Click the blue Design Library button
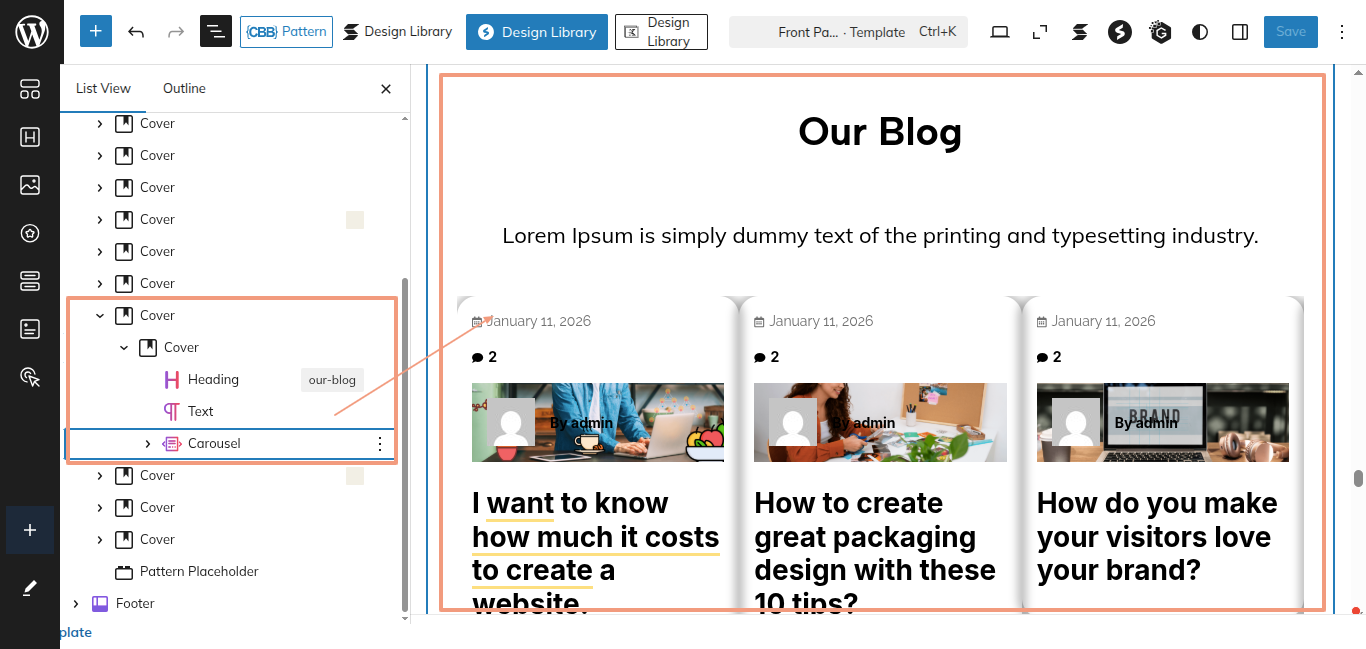1366x649 pixels. [536, 32]
